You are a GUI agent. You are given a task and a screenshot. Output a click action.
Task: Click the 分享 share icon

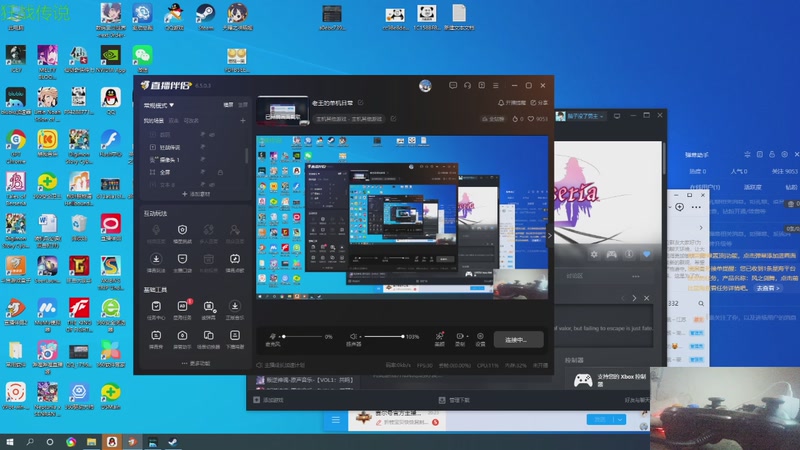[533, 103]
